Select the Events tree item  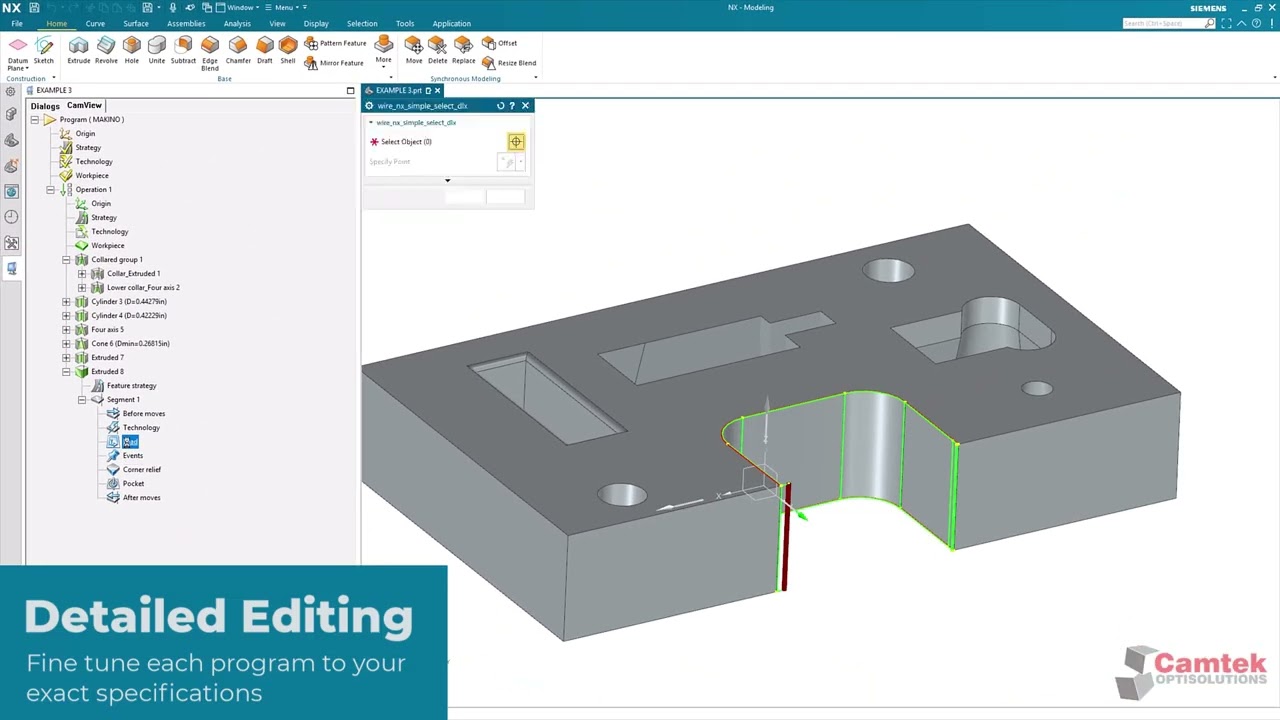pyautogui.click(x=132, y=456)
